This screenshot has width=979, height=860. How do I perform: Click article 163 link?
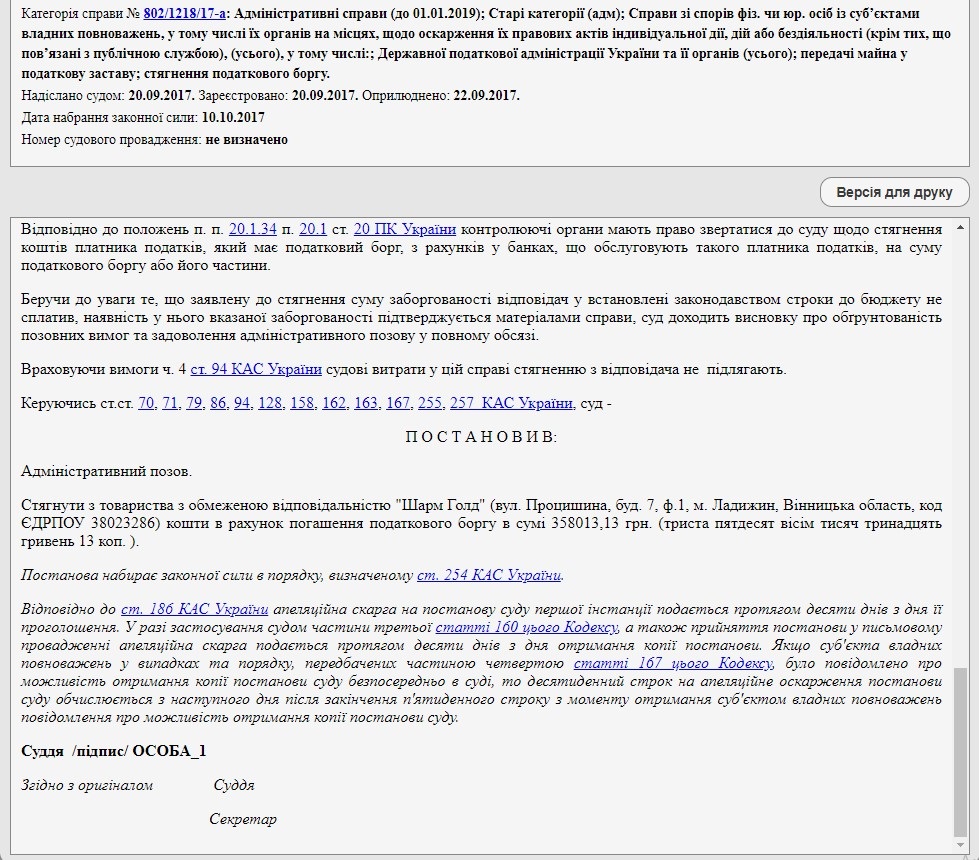366,403
